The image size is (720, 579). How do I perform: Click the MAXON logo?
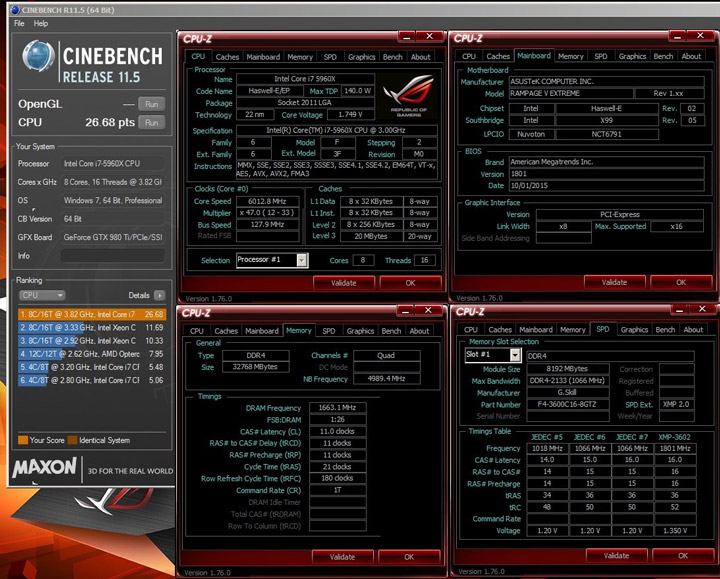(x=44, y=467)
